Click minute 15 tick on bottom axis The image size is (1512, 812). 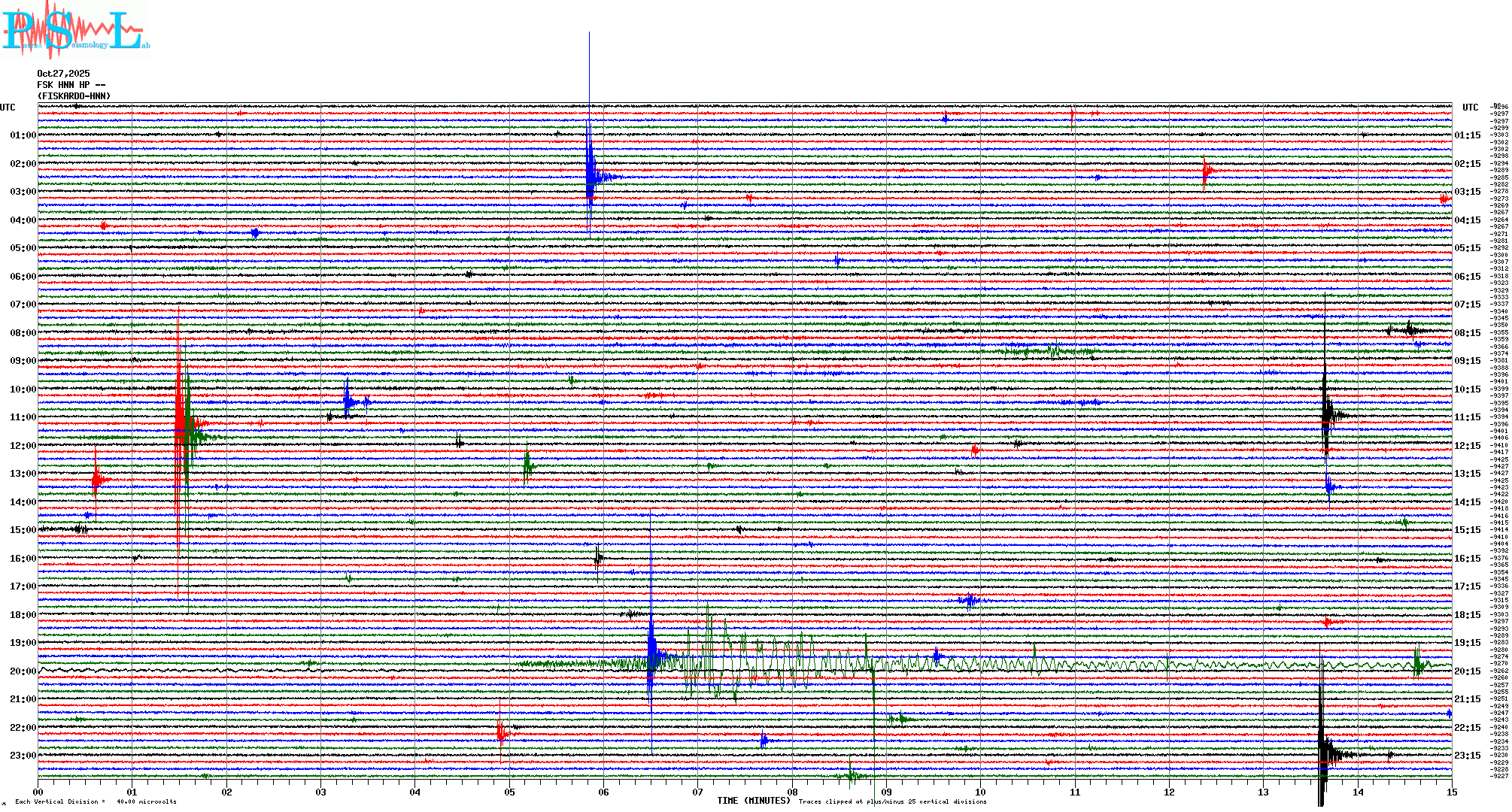pyautogui.click(x=1452, y=792)
